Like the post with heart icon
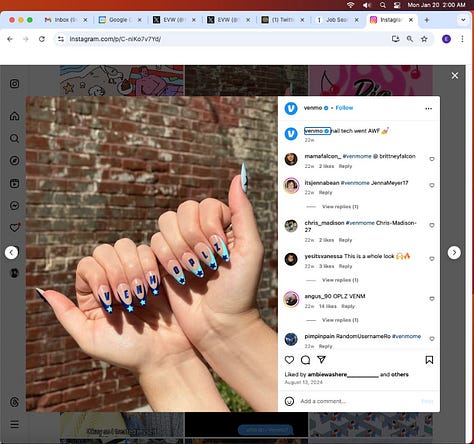The width and height of the screenshot is (474, 444). pos(289,360)
